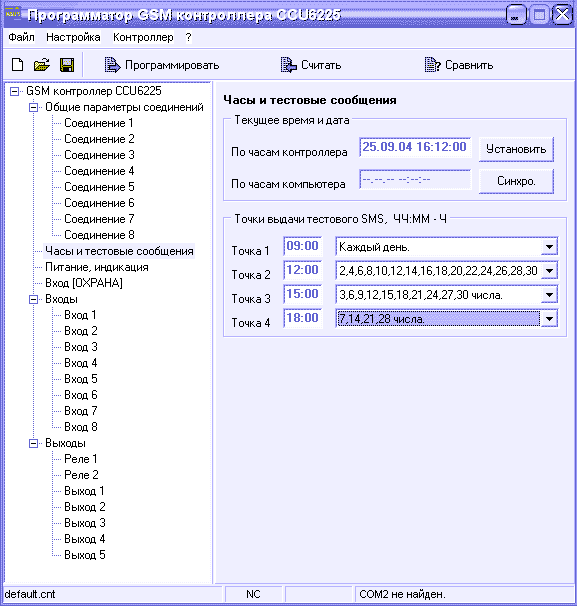Collapse the GSM контроллер CCU6225 root node

[14, 92]
